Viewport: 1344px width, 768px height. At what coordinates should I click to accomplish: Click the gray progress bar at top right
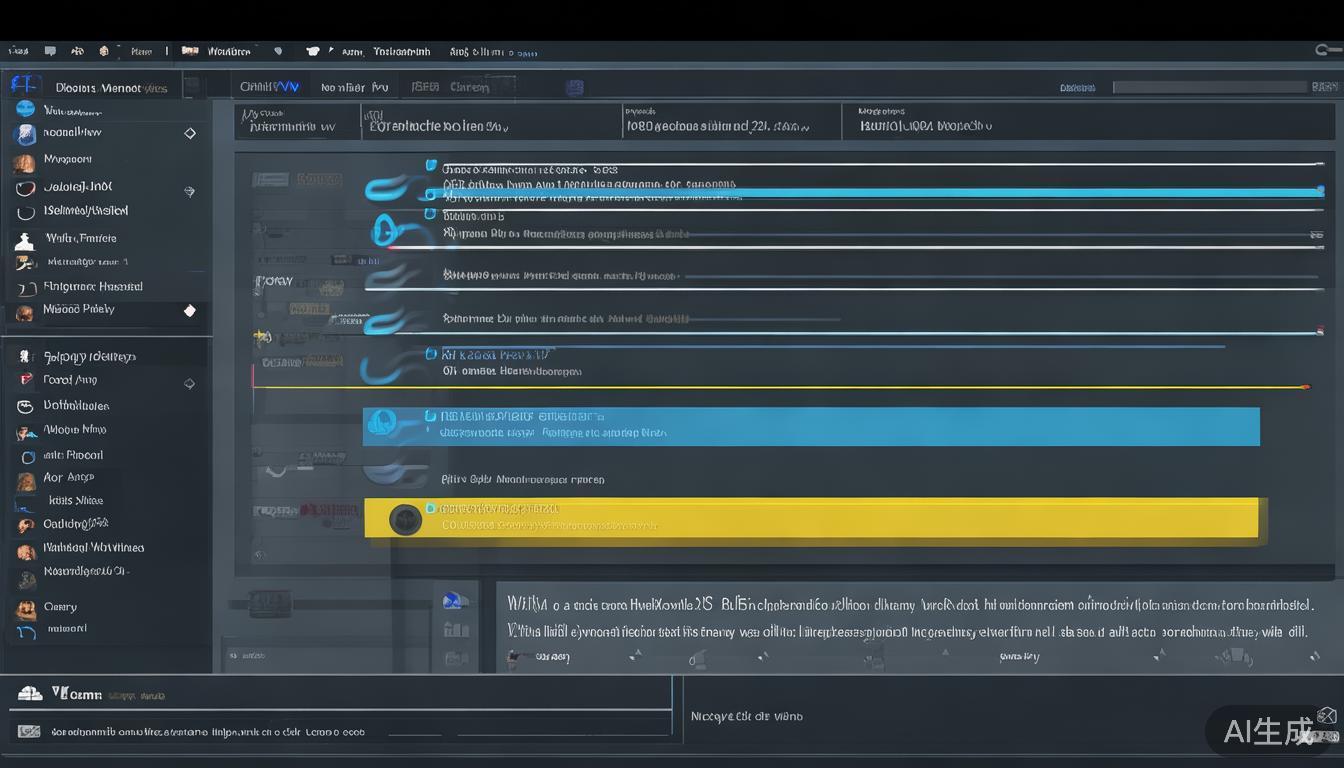click(1207, 87)
